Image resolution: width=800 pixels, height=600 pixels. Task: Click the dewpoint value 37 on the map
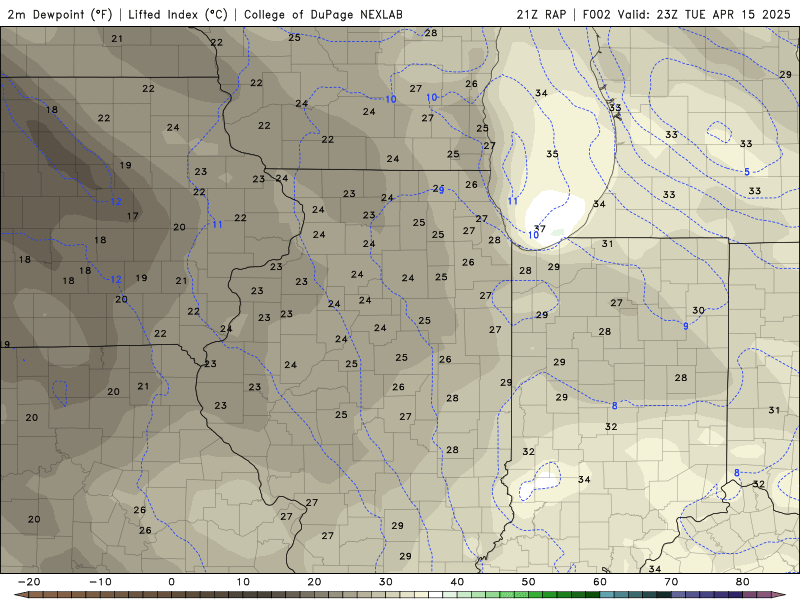540,229
